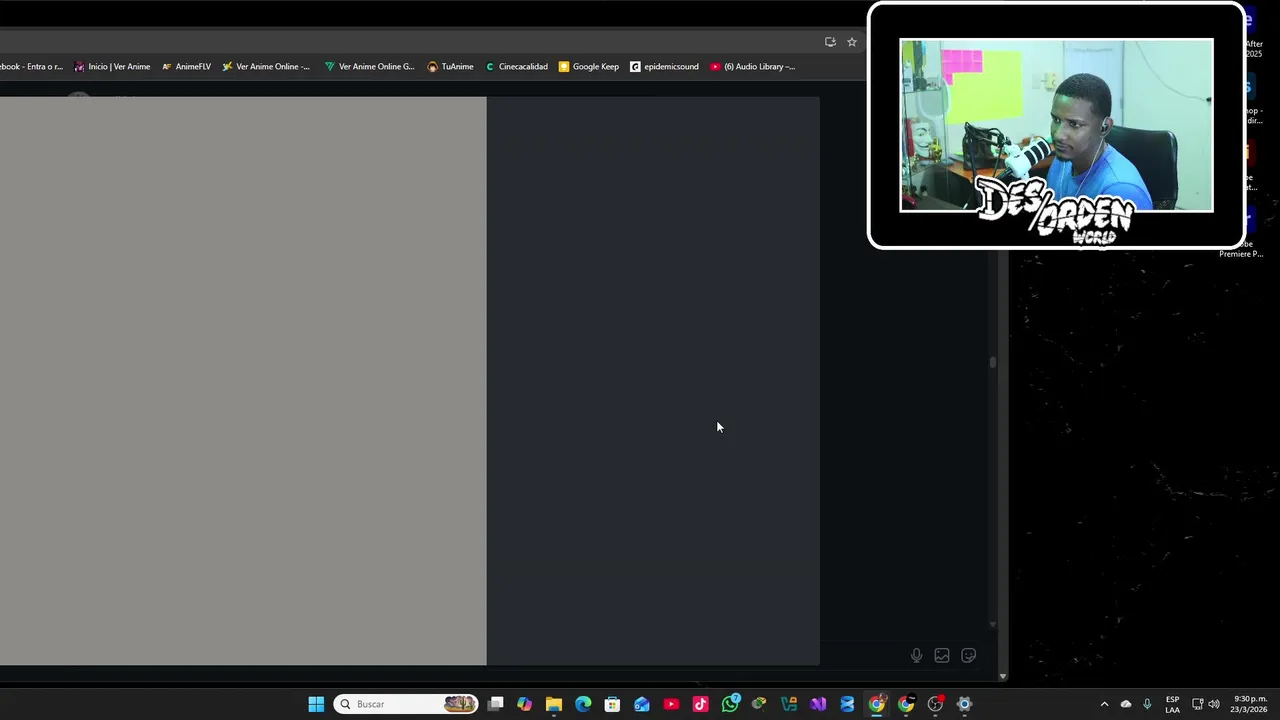Bookmark this page with the star icon
1280x720 pixels.
852,42
